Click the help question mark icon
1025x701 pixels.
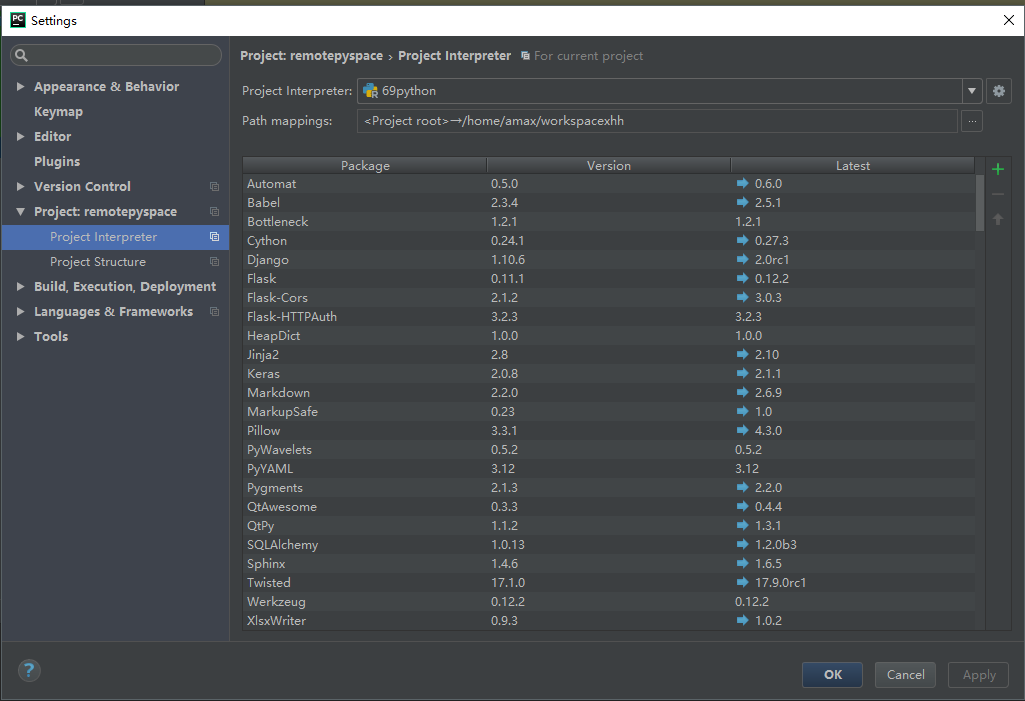(29, 670)
